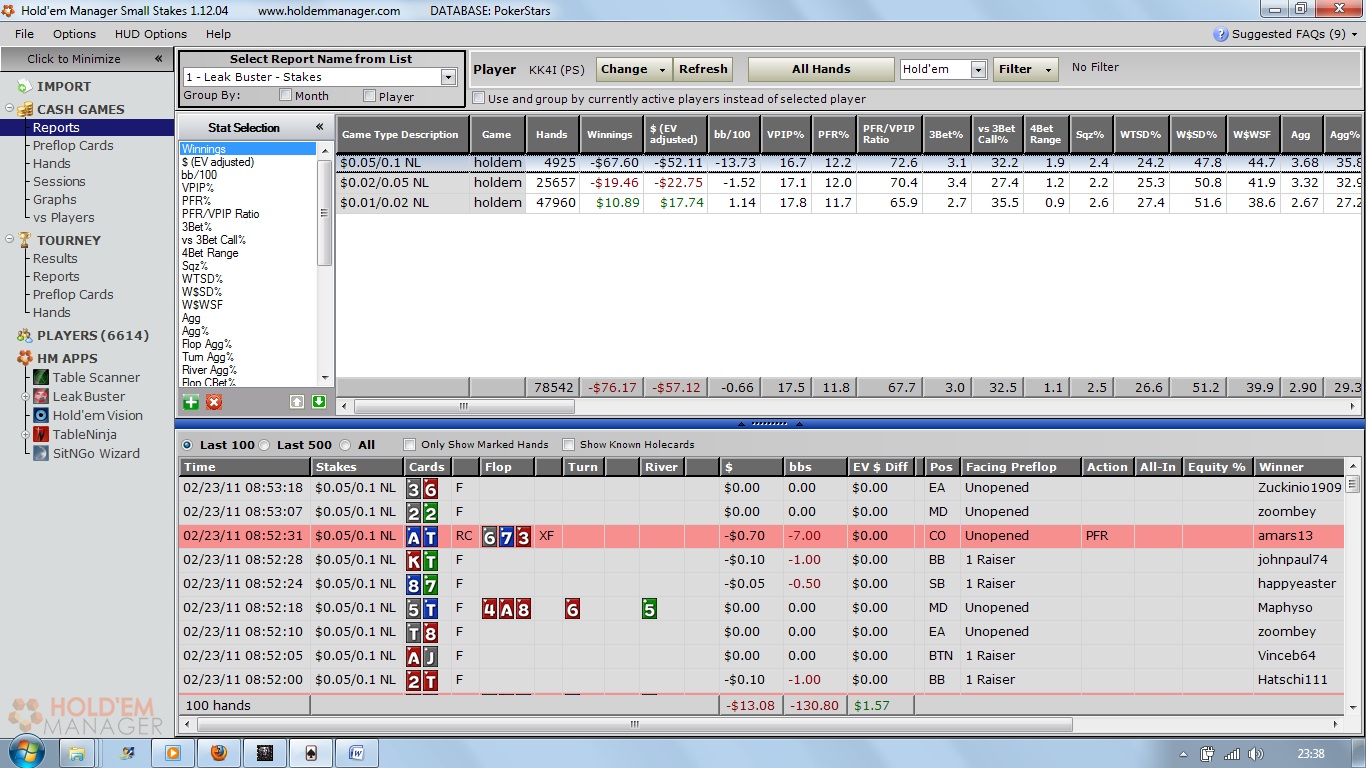
Task: Tick the Player group-by checkbox
Action: coord(369,96)
